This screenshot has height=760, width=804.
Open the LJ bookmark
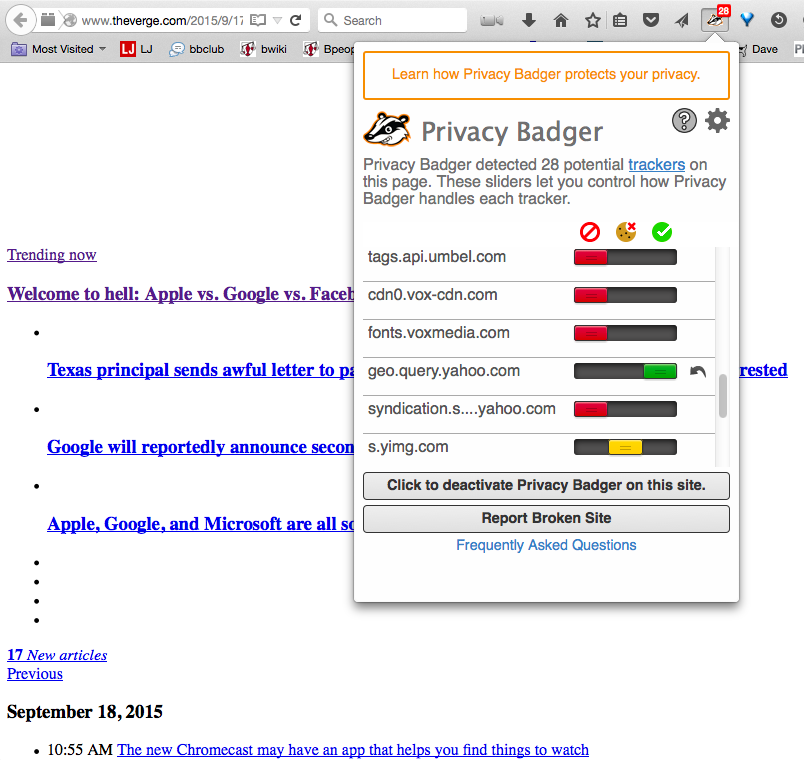pyautogui.click(x=136, y=49)
